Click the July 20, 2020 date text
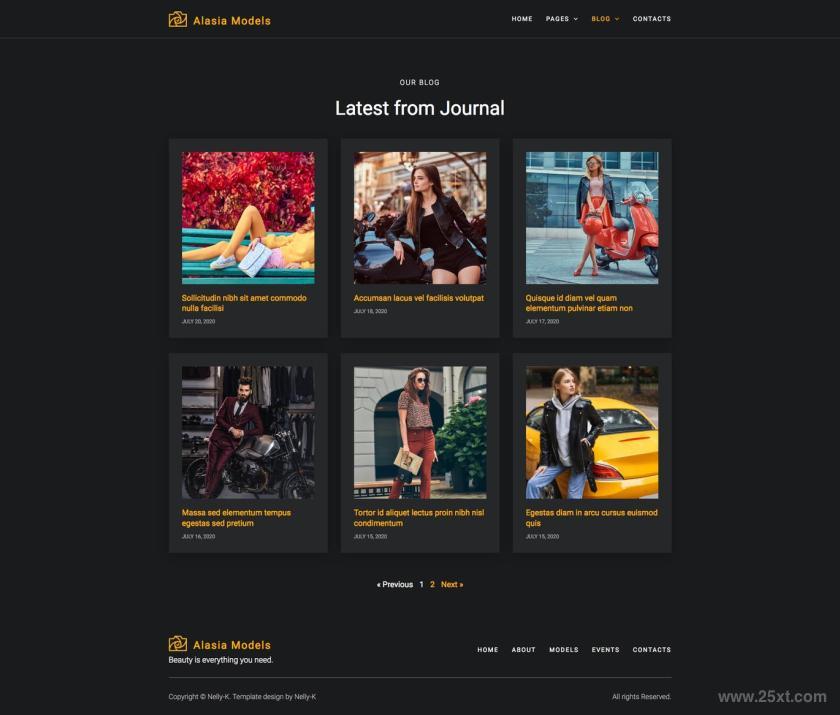 tap(198, 321)
